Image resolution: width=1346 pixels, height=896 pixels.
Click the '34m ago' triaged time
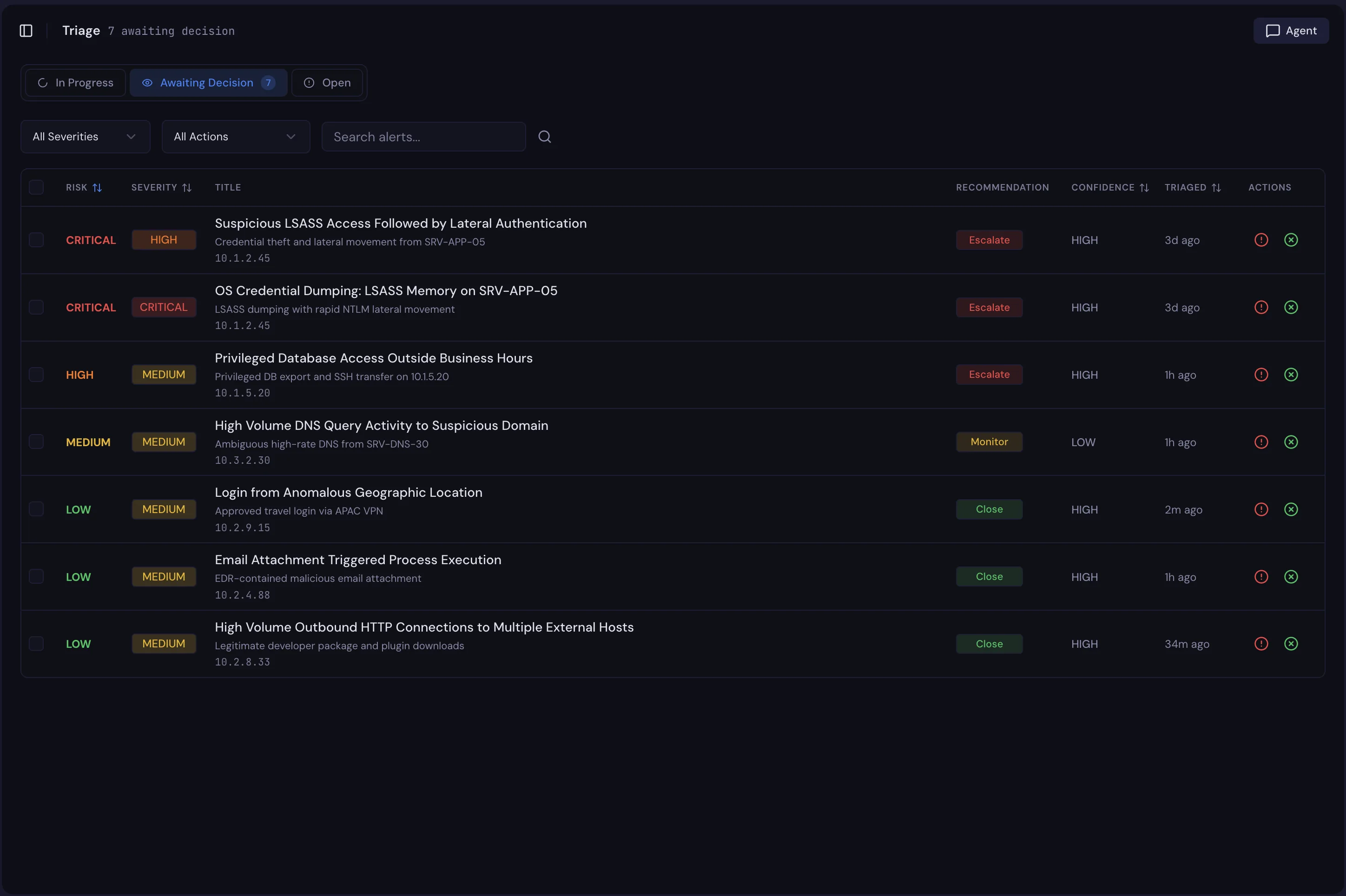[x=1187, y=644]
